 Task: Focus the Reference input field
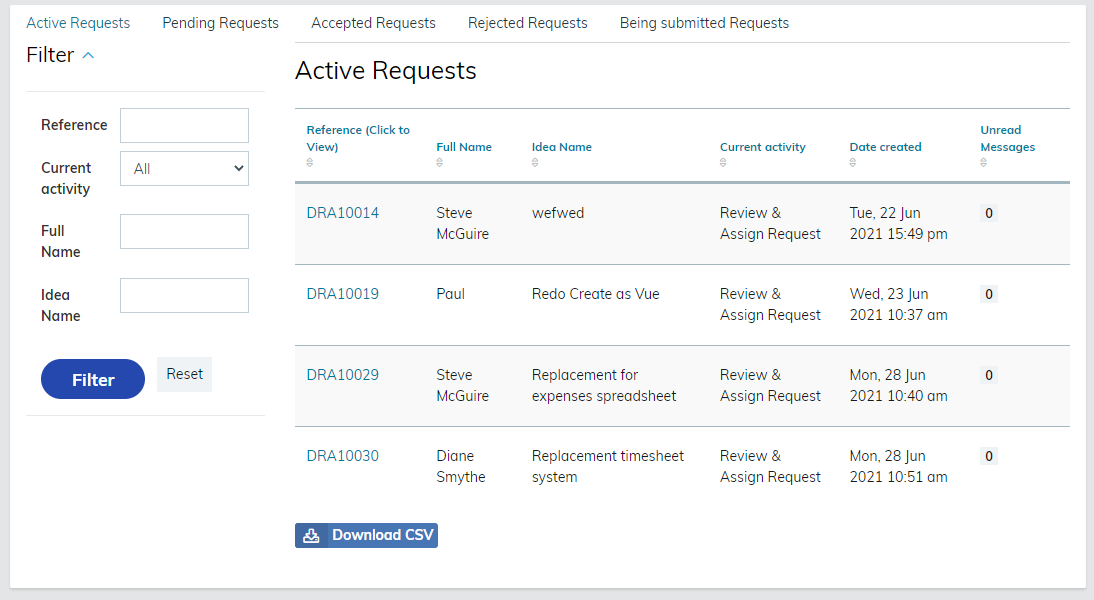[x=184, y=126]
